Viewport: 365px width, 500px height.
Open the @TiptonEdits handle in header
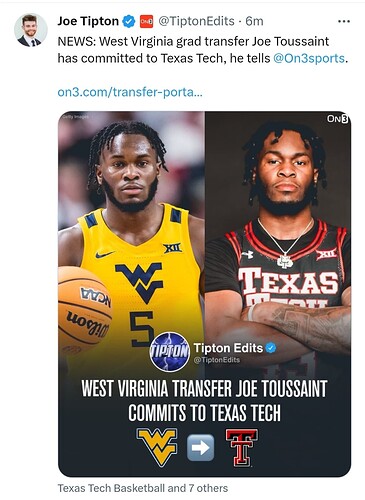coord(196,21)
